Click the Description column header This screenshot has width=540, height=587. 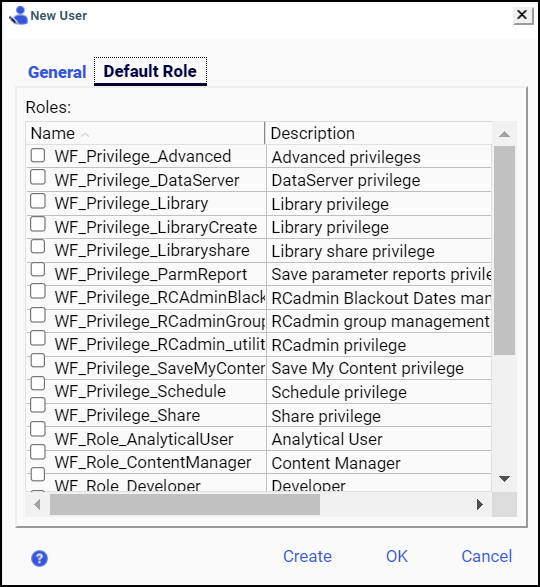(x=378, y=133)
